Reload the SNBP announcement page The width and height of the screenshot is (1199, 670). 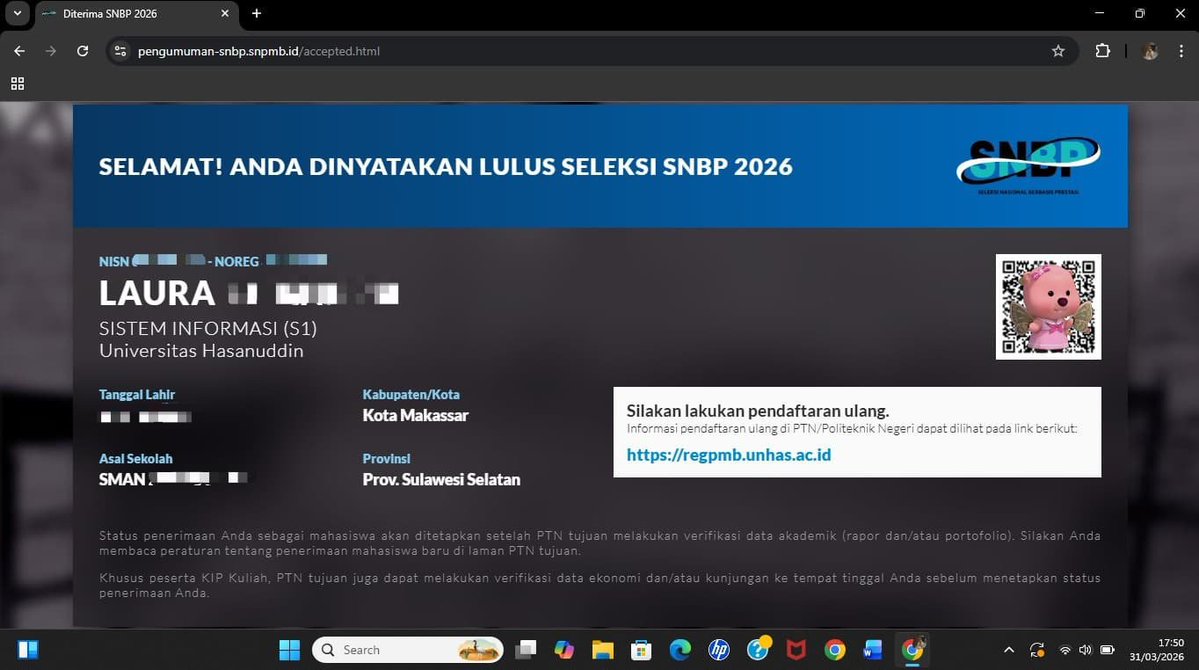point(83,51)
